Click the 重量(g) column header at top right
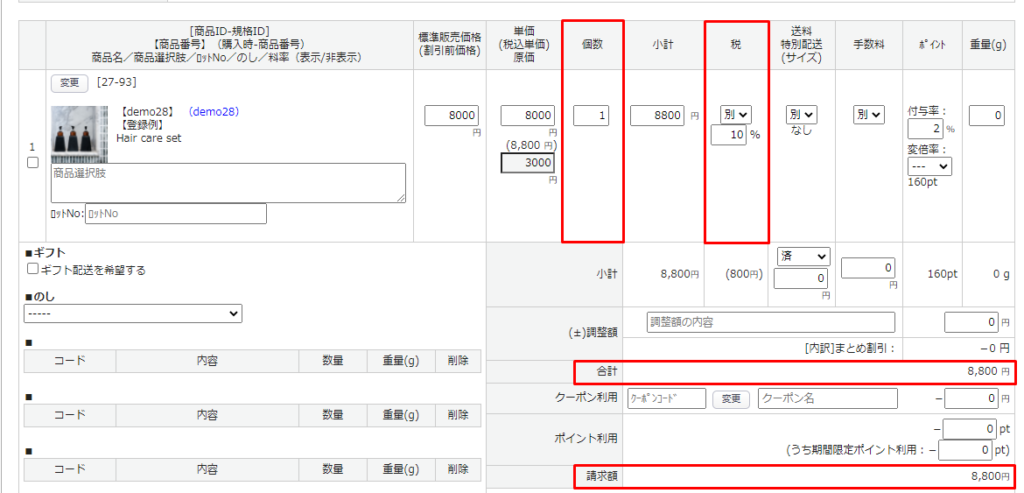Screen dimensions: 1024x493 988,44
